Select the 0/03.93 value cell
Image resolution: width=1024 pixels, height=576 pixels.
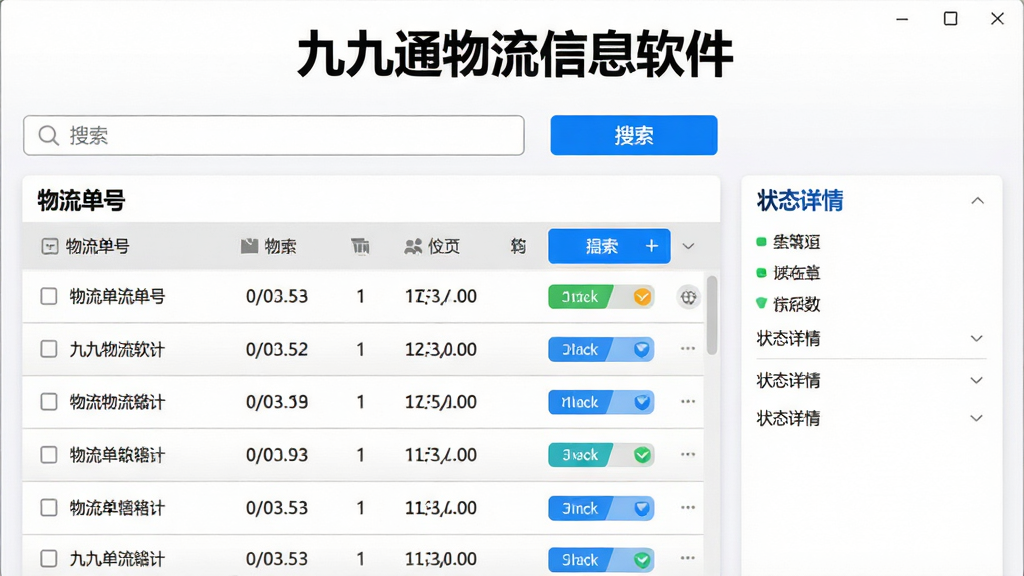(277, 455)
